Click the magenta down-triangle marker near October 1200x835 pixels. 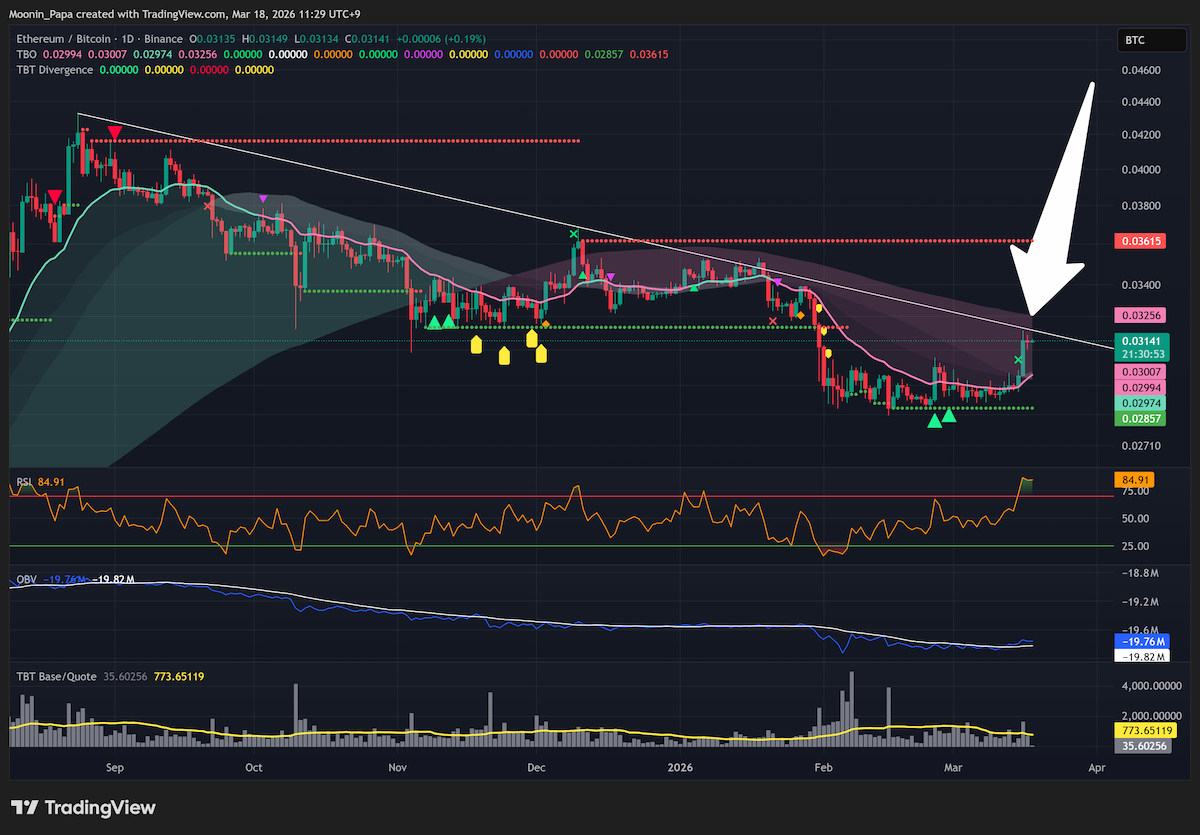(x=262, y=198)
